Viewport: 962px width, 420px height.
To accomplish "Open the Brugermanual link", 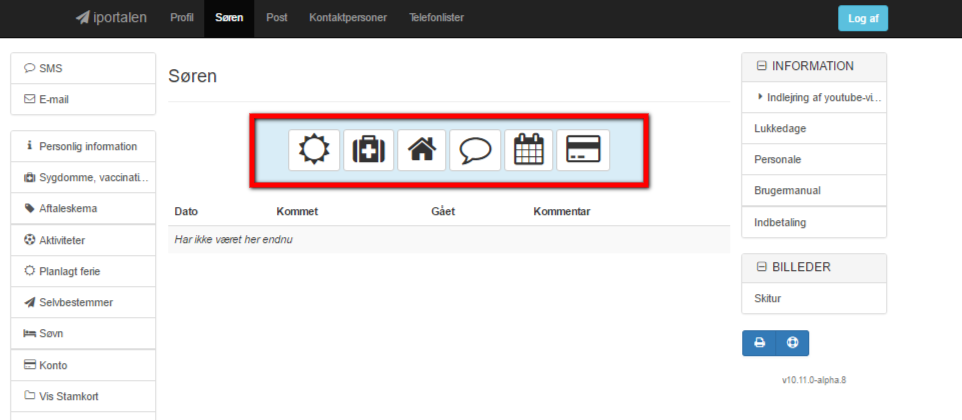I will (814, 191).
